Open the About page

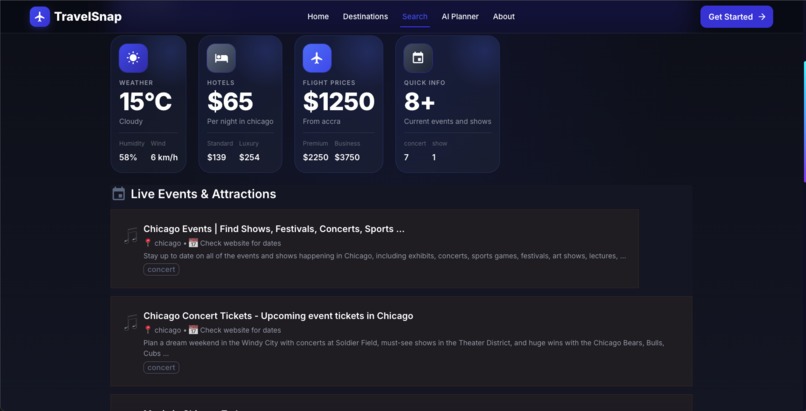coord(504,16)
